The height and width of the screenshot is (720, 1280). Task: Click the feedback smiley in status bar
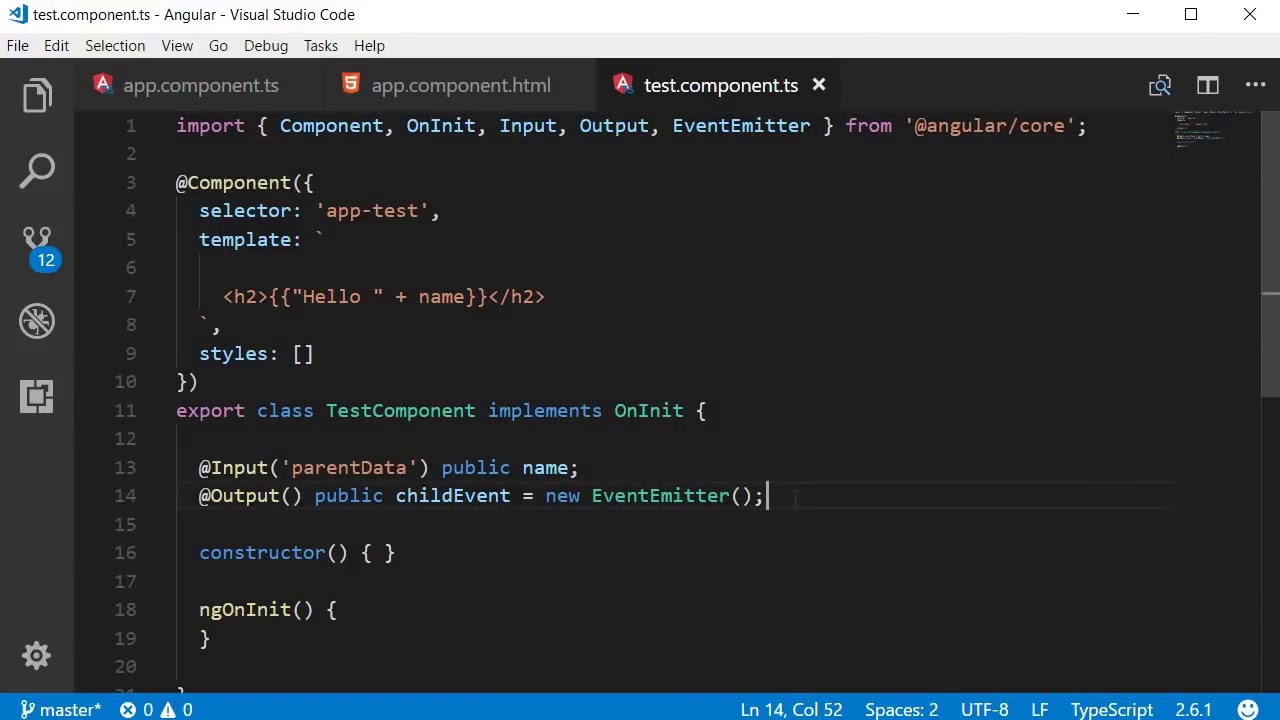point(1248,710)
